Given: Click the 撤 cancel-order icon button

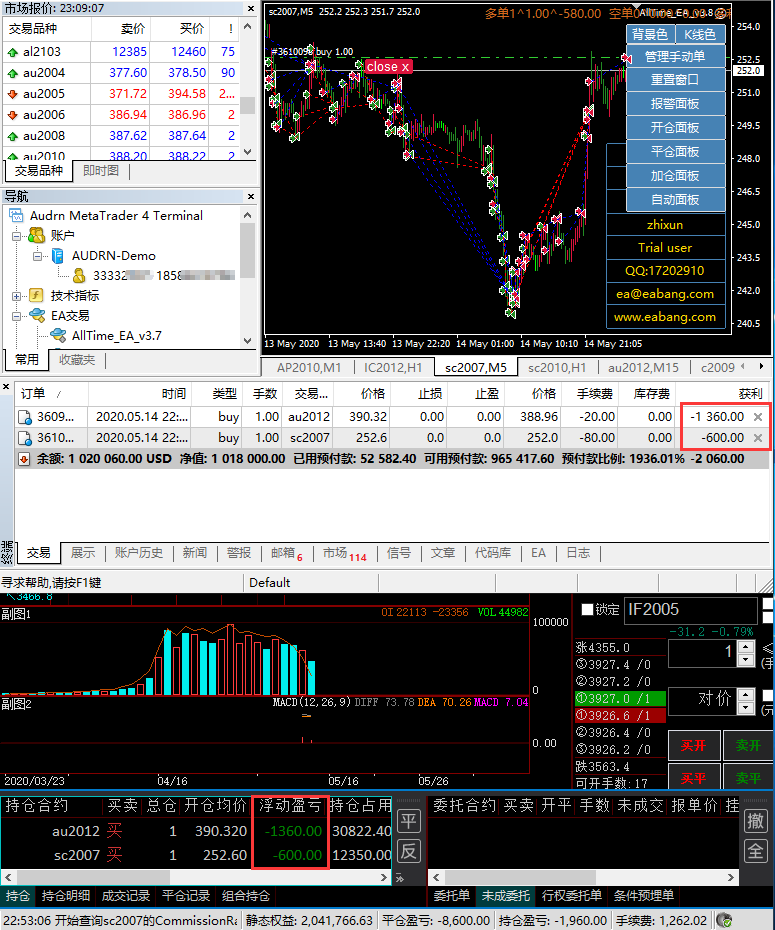Looking at the screenshot, I should point(757,821).
